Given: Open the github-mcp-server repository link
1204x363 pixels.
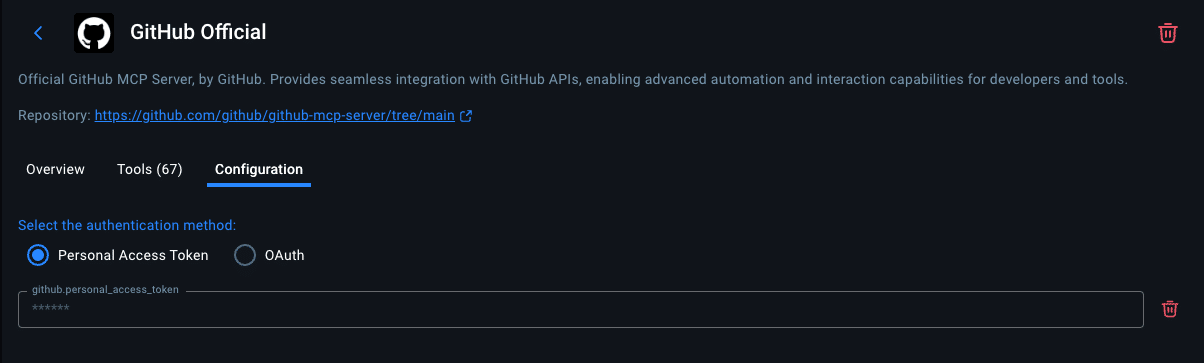Looking at the screenshot, I should pos(275,116).
